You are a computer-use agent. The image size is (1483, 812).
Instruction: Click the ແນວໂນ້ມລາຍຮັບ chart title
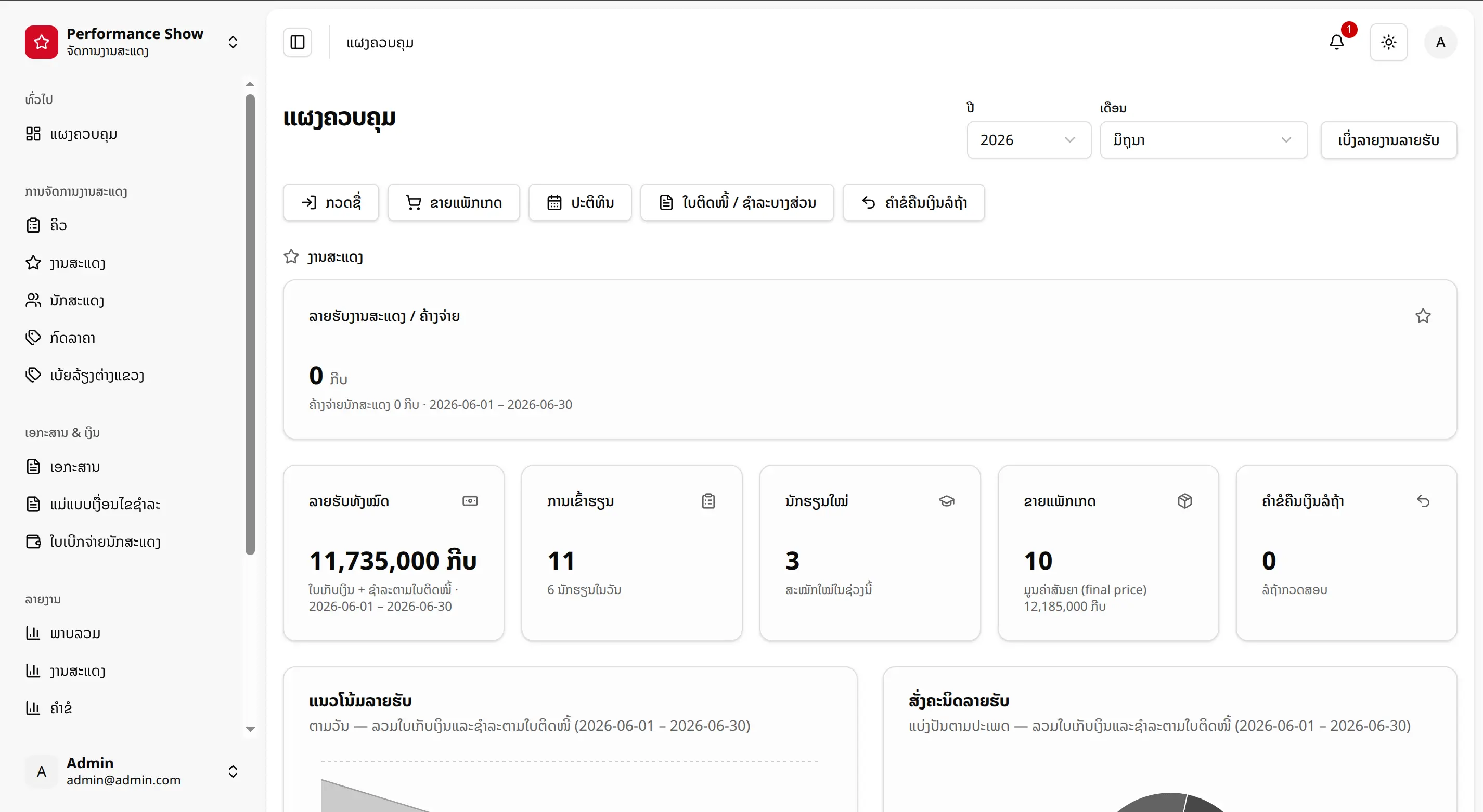360,701
